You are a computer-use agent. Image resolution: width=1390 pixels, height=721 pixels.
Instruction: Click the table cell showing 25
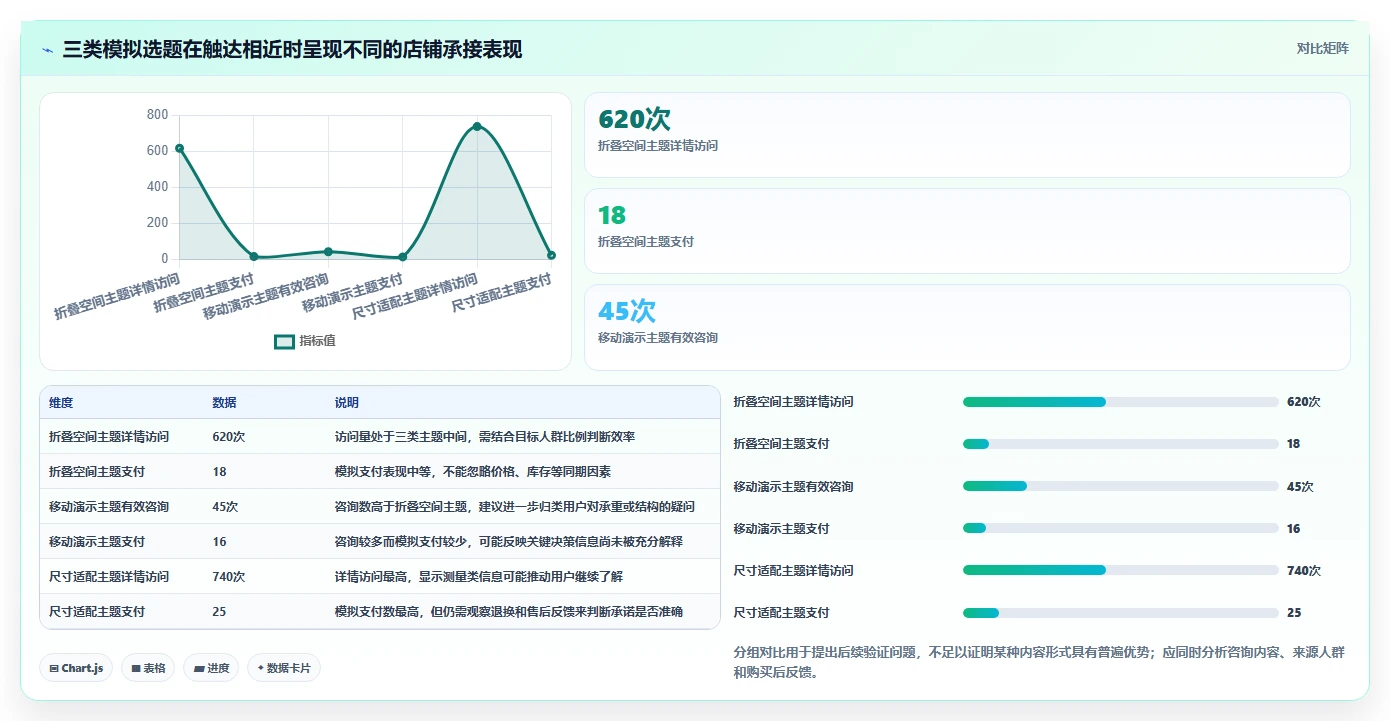coord(219,612)
